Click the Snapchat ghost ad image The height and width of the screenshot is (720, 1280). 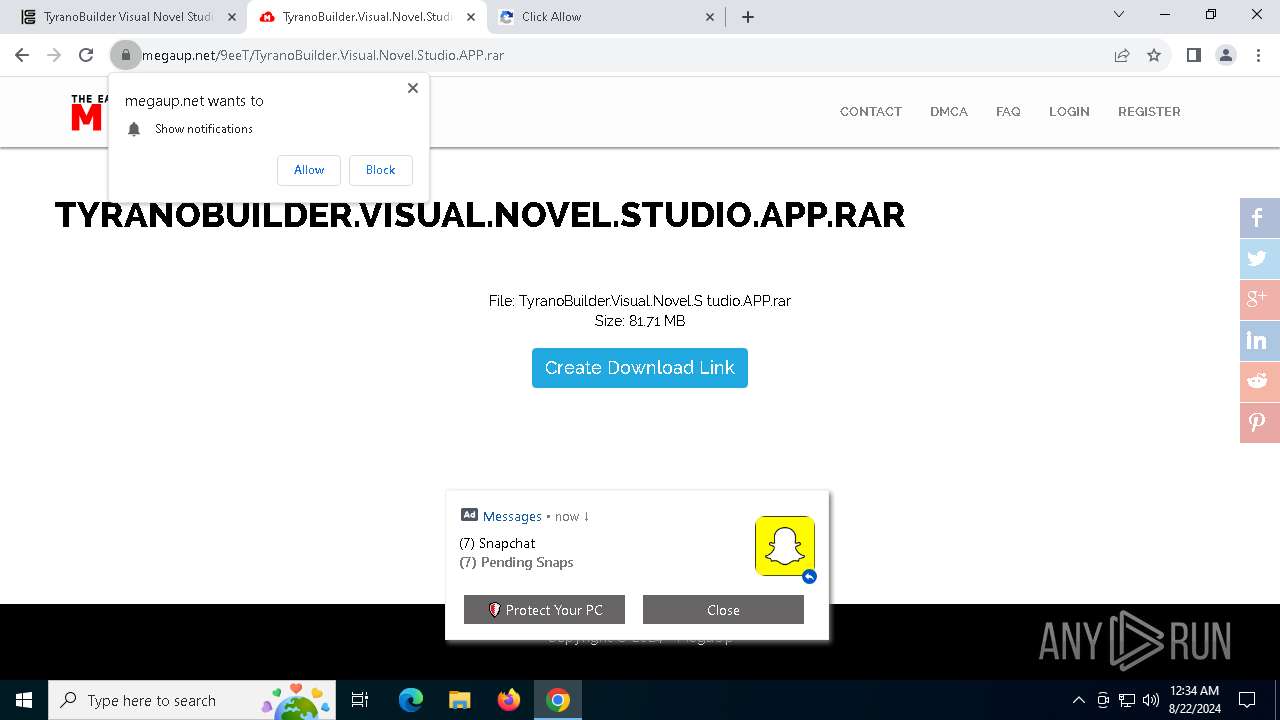coord(785,546)
